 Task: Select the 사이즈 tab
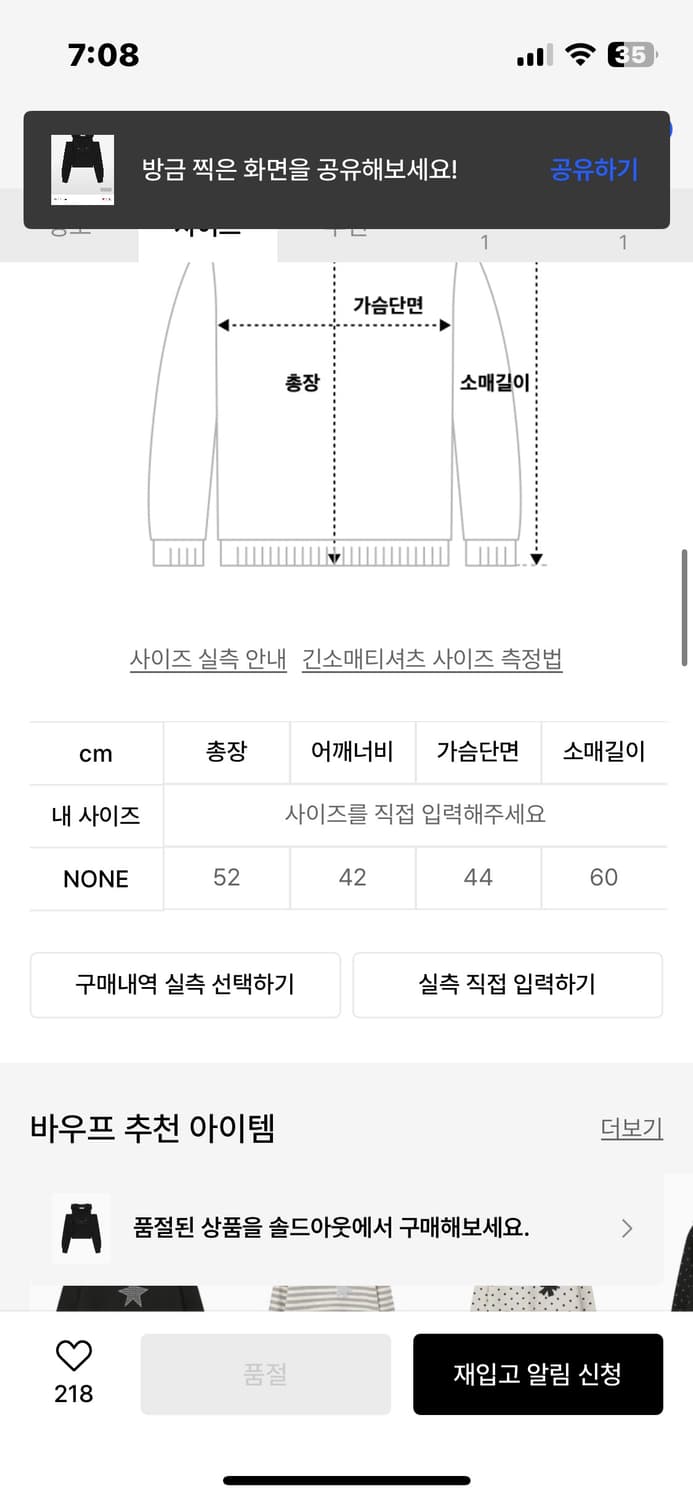point(207,228)
